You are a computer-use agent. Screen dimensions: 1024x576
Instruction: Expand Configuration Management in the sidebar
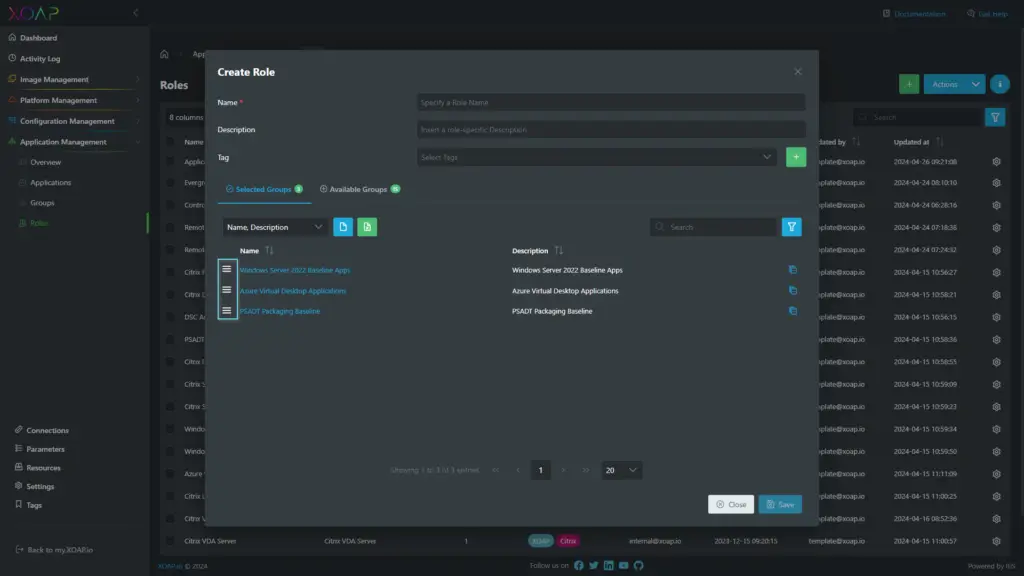(74, 121)
